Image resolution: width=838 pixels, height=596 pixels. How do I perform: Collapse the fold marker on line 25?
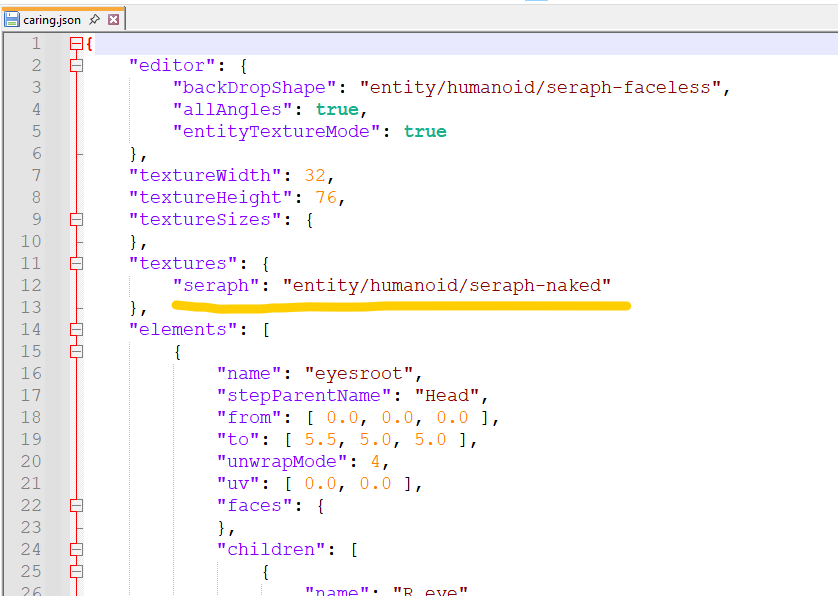click(x=76, y=572)
